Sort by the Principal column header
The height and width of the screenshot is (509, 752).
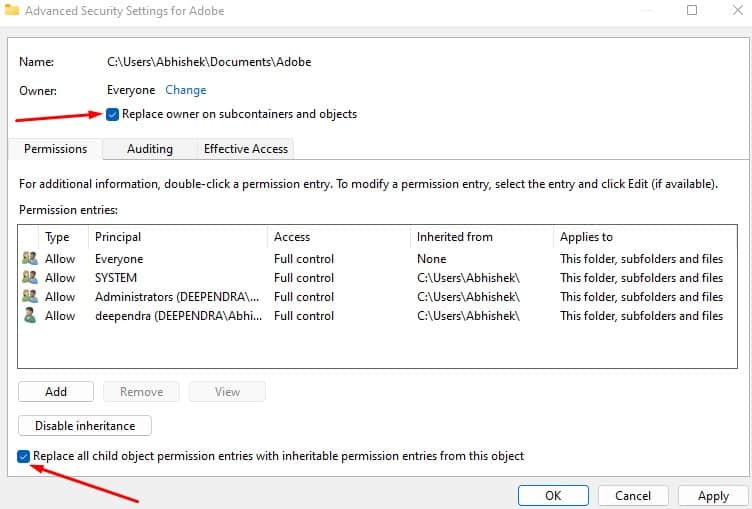(x=178, y=237)
